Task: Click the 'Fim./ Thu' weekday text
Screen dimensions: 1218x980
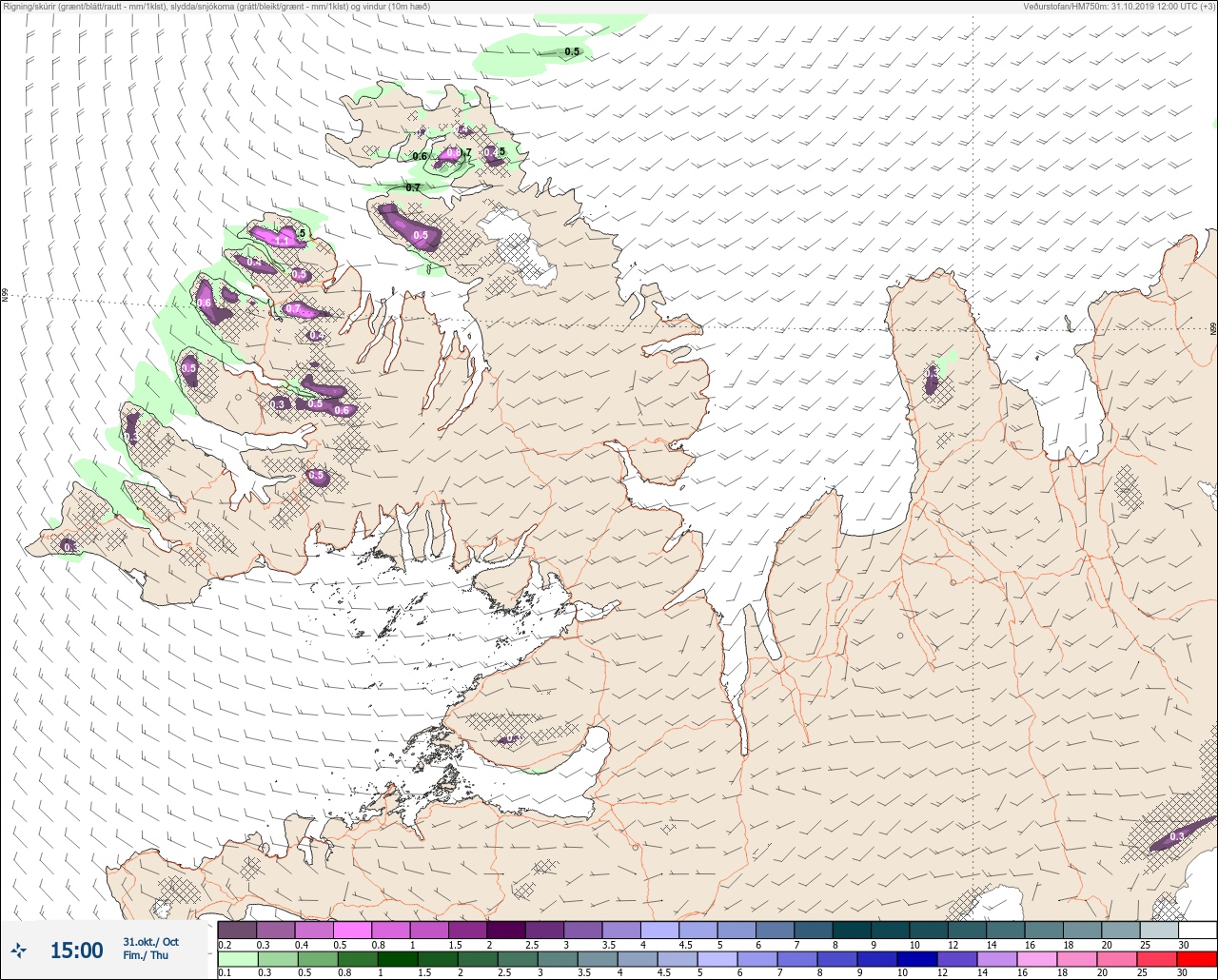Action: coord(146,956)
